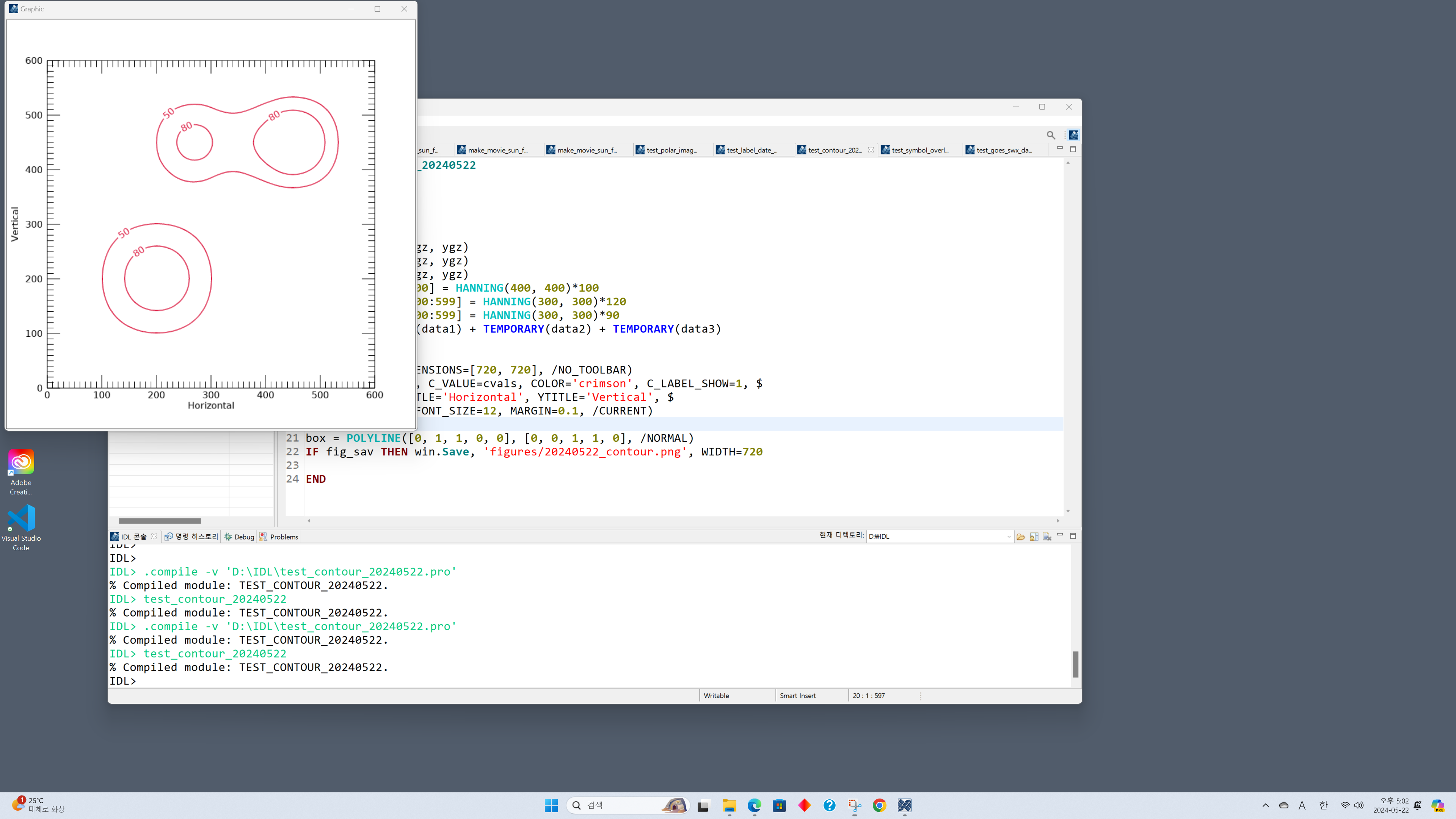
Task: Open the Snipping Tool in the taskbar
Action: click(854, 805)
